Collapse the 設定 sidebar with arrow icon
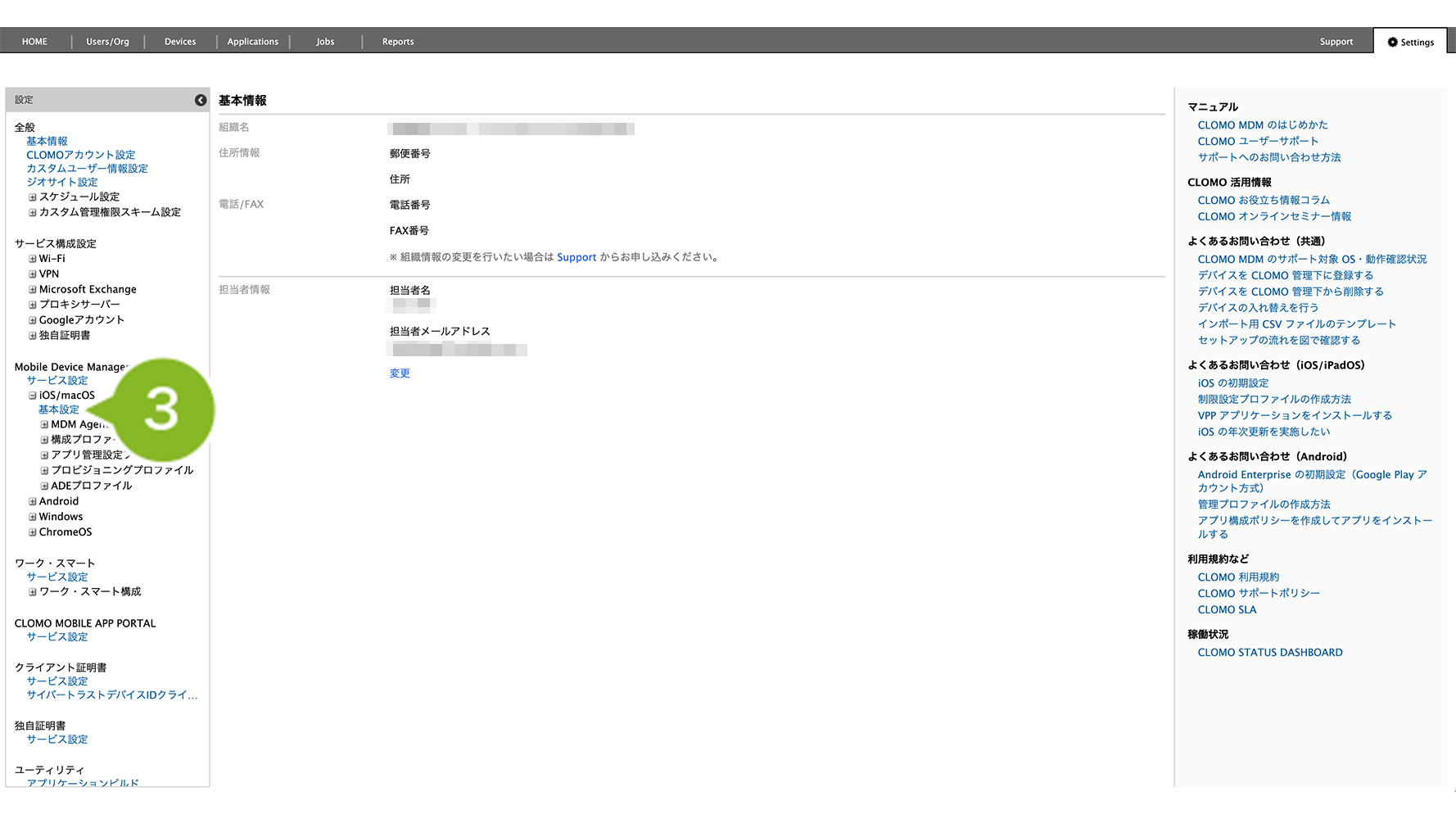Image resolution: width=1456 pixels, height=819 pixels. (201, 100)
